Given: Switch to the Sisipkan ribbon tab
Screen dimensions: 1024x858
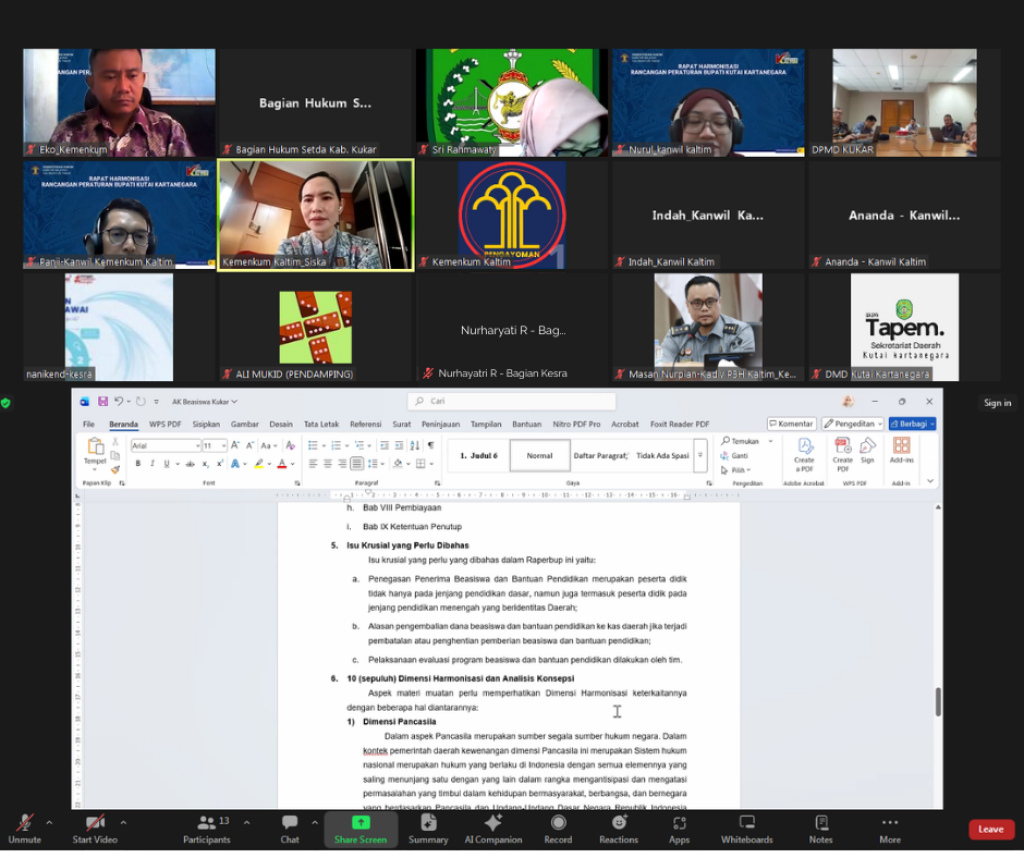Looking at the screenshot, I should point(206,424).
